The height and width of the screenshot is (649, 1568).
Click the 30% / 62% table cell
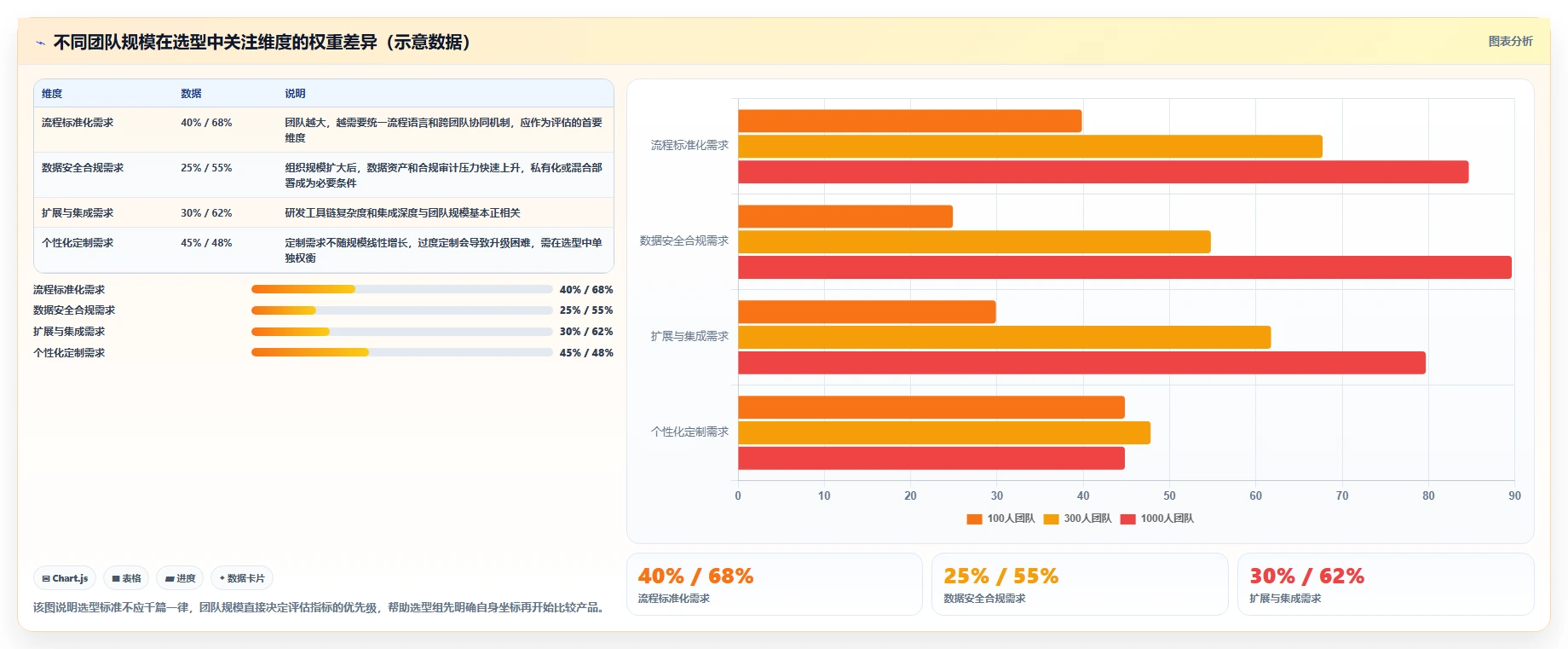[x=206, y=213]
